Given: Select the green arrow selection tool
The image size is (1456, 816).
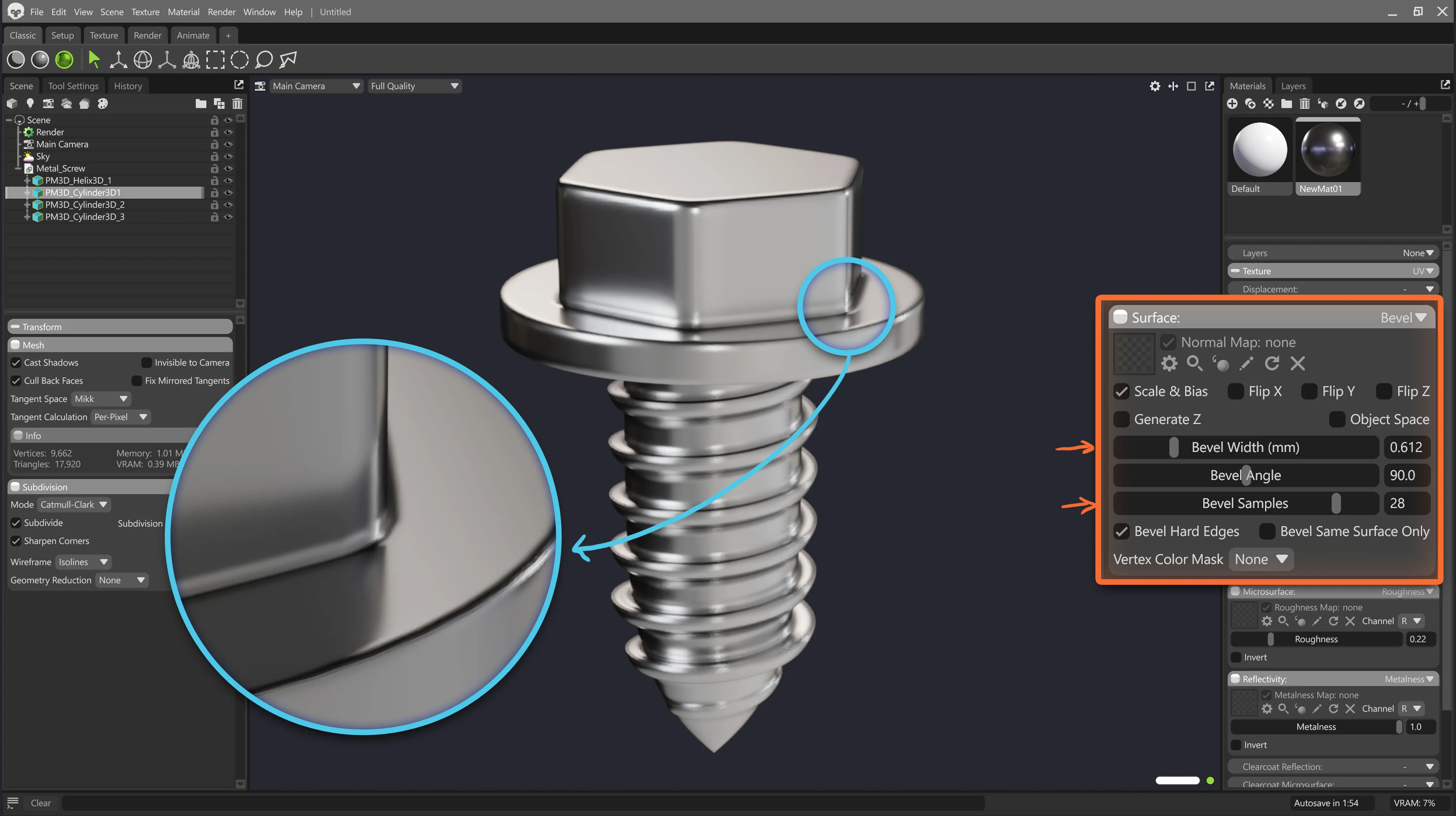Looking at the screenshot, I should (94, 59).
